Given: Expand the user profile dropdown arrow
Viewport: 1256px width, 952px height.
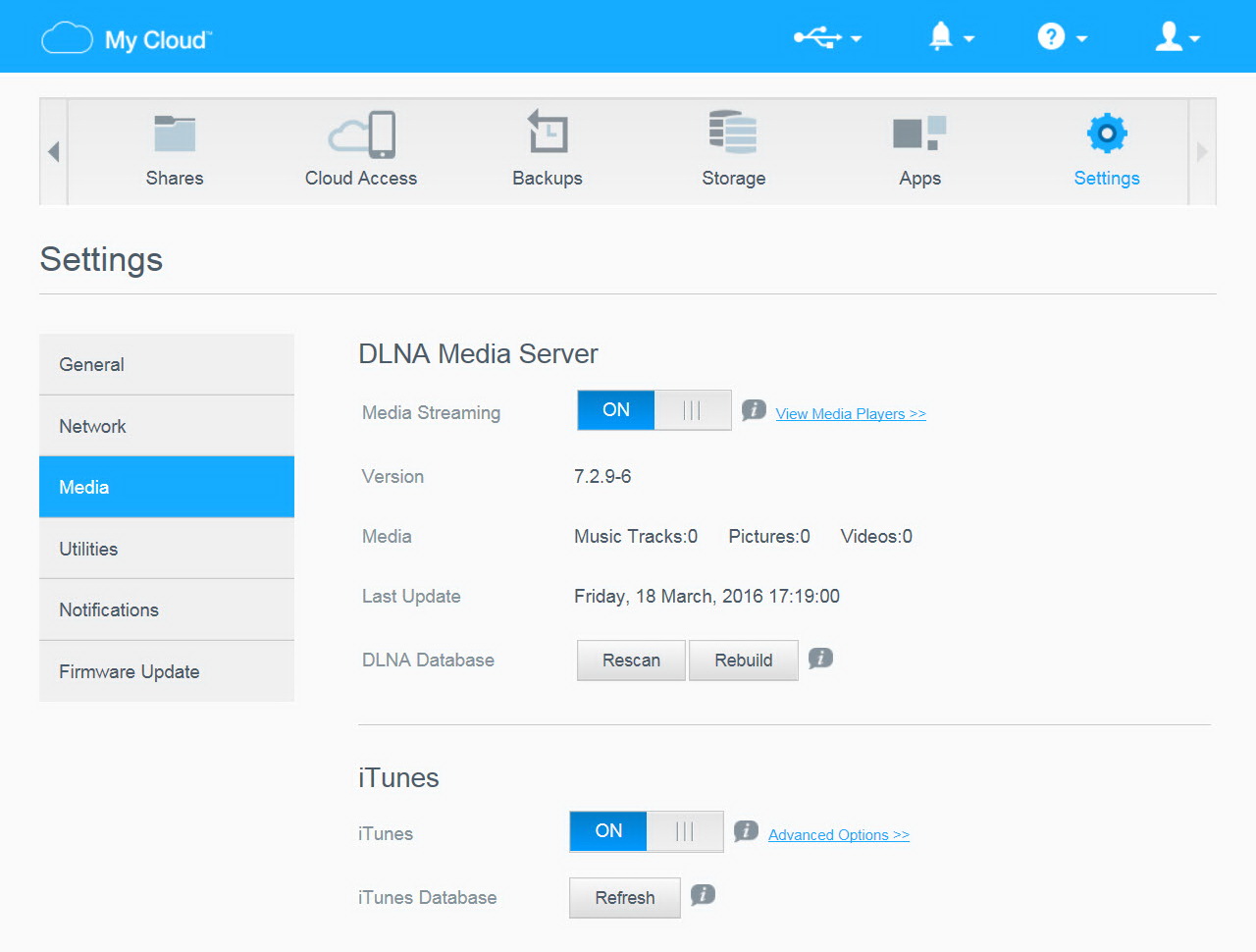Looking at the screenshot, I should click(x=1194, y=39).
